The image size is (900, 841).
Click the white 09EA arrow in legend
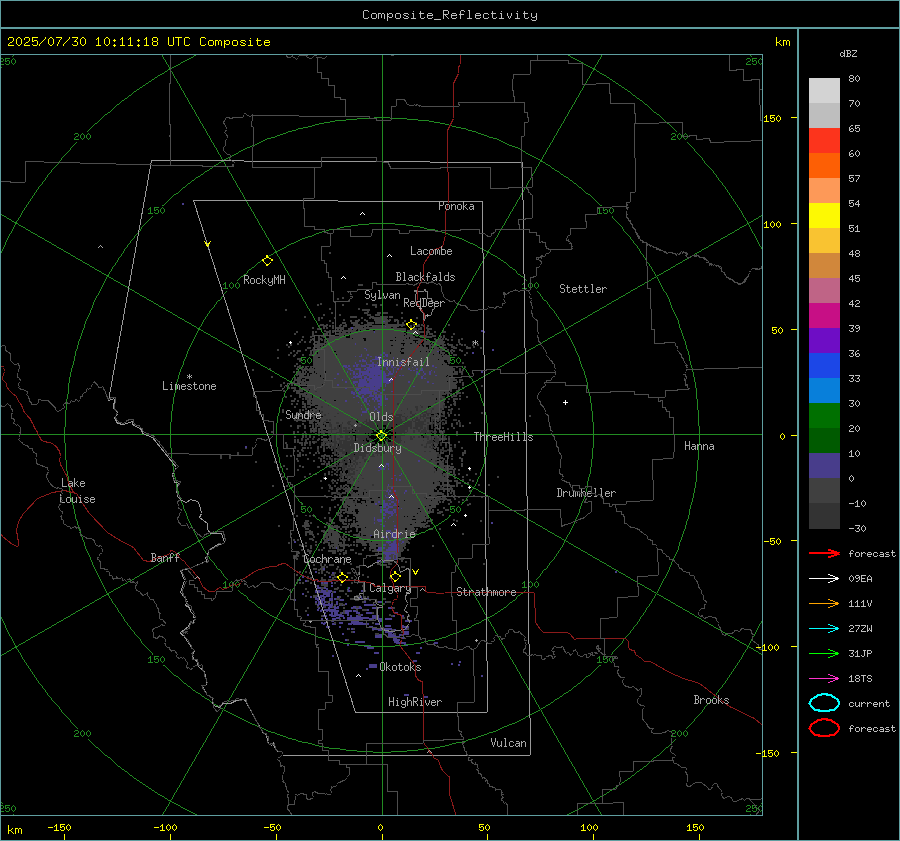824,579
